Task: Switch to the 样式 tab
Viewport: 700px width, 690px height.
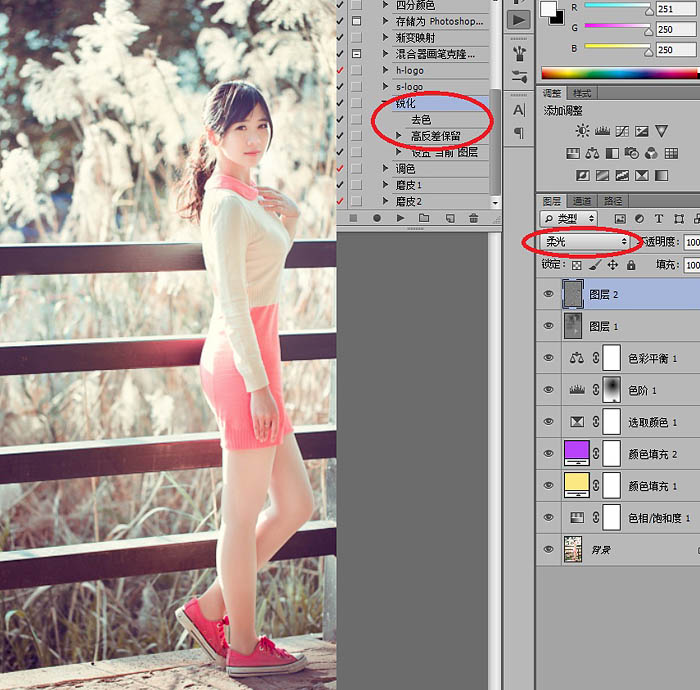Action: pos(582,93)
